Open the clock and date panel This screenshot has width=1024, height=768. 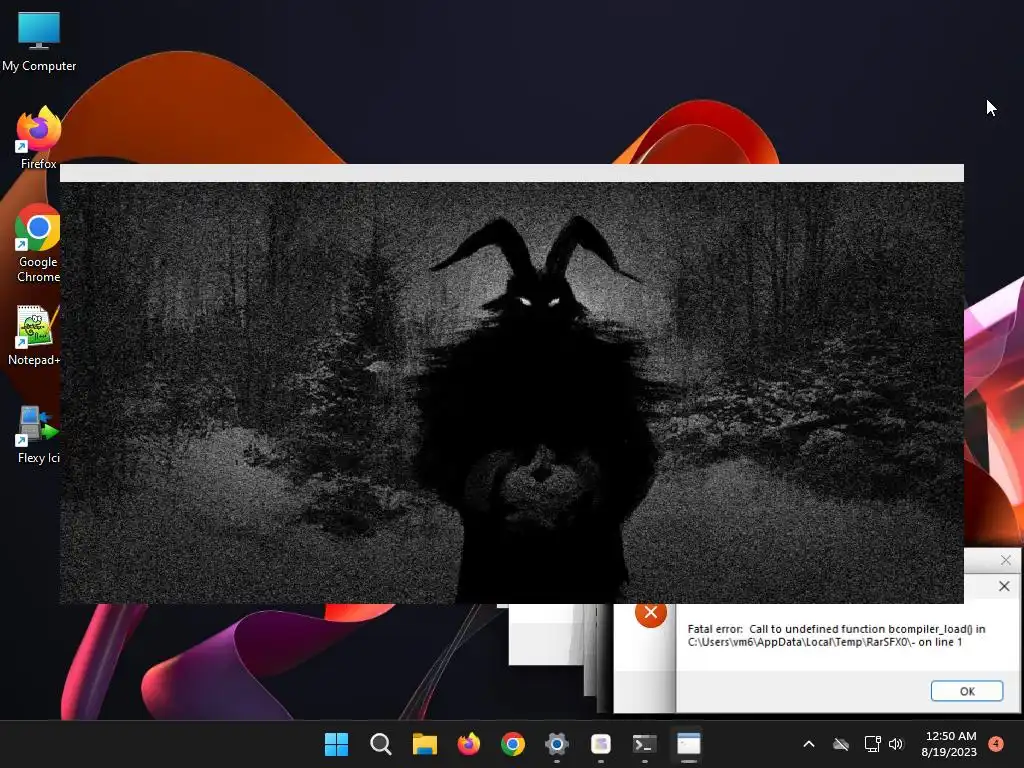[950, 744]
